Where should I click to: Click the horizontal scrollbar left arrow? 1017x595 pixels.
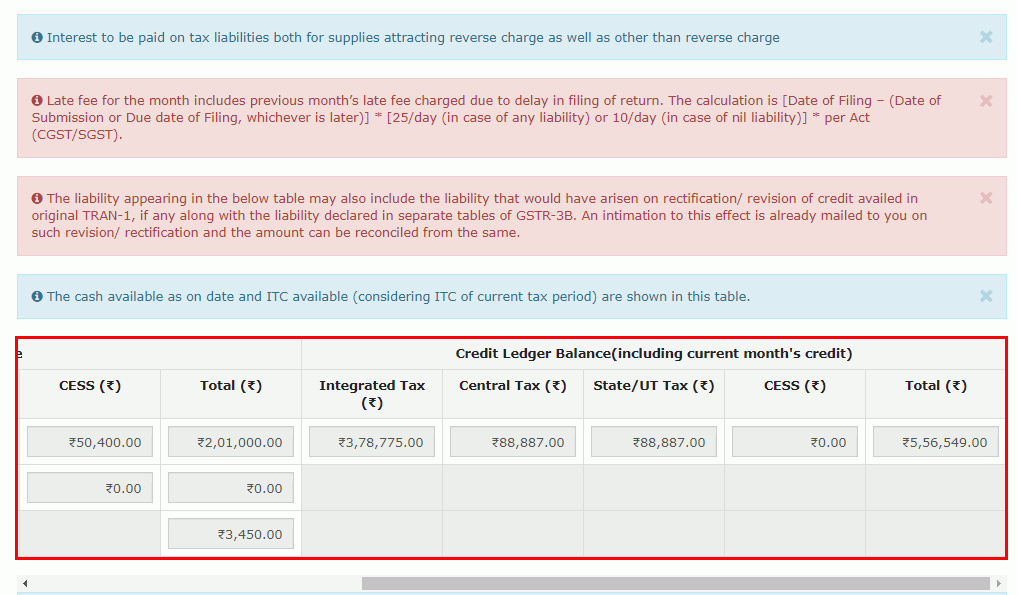coord(25,583)
